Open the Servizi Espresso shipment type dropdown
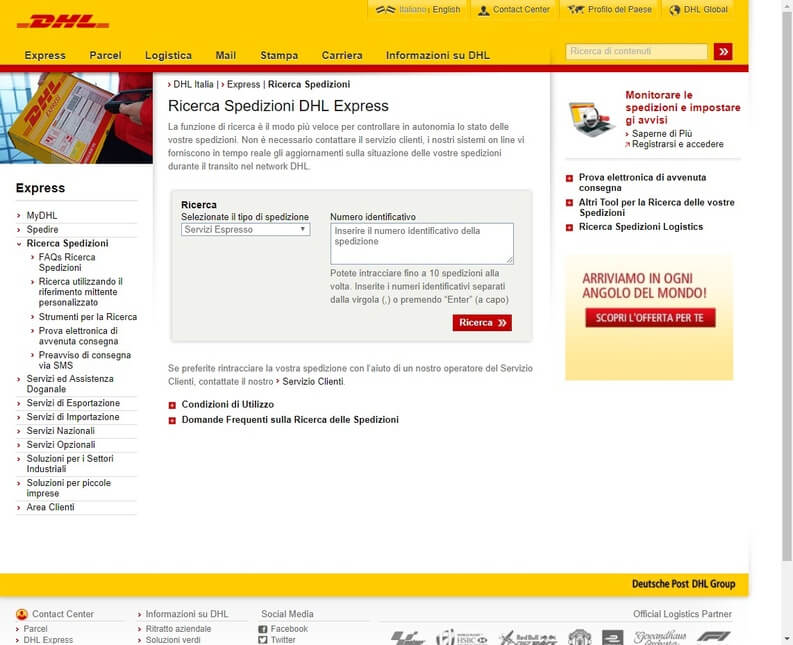 (245, 230)
